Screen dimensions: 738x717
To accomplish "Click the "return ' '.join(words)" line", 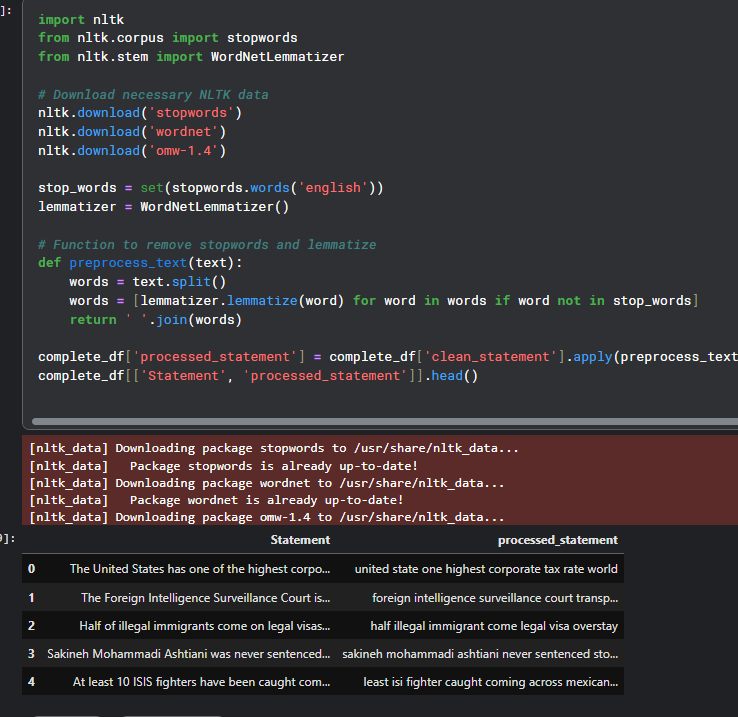I will coord(156,320).
